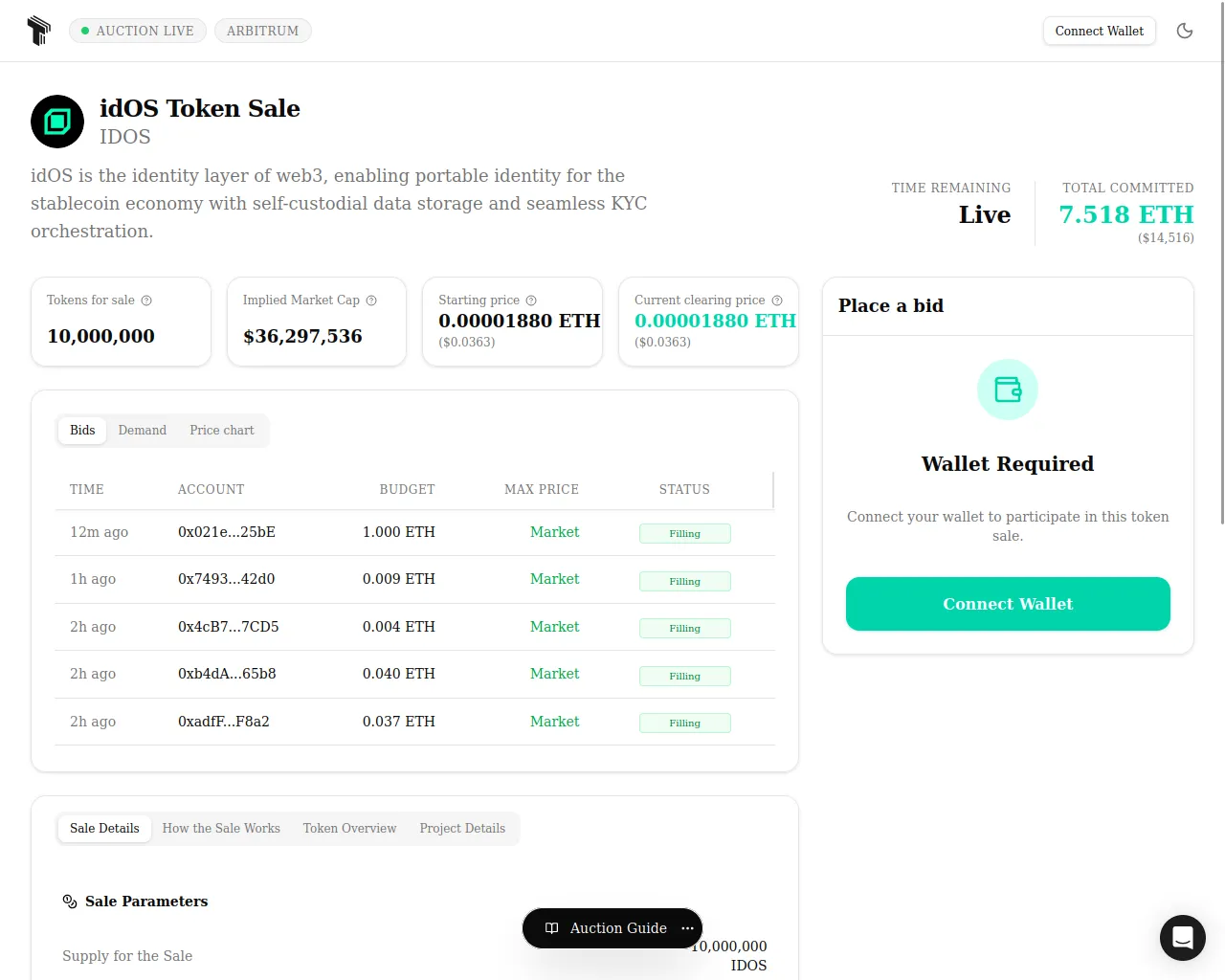Switch to the Demand tab
Viewport: 1225px width, 980px height.
(143, 431)
